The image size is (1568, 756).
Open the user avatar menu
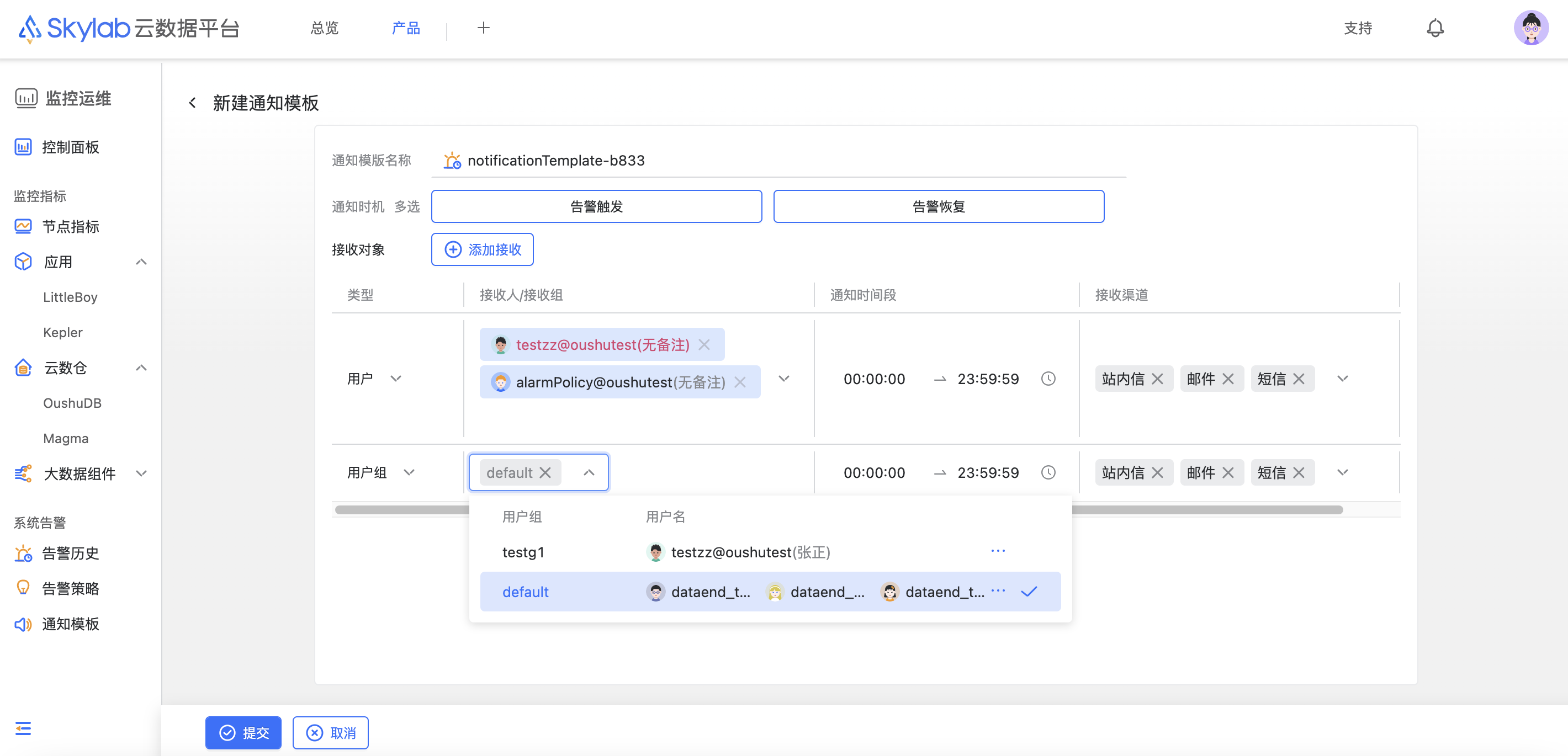click(x=1530, y=28)
